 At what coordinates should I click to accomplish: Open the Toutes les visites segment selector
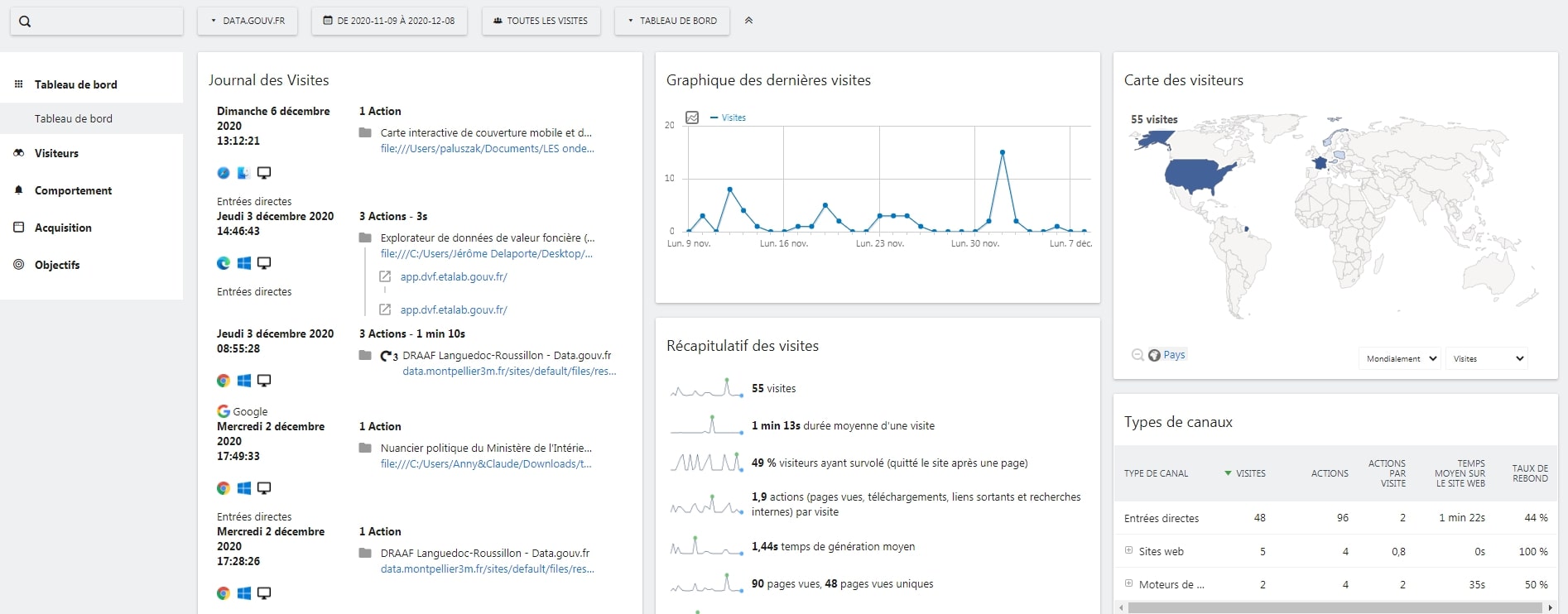[541, 21]
